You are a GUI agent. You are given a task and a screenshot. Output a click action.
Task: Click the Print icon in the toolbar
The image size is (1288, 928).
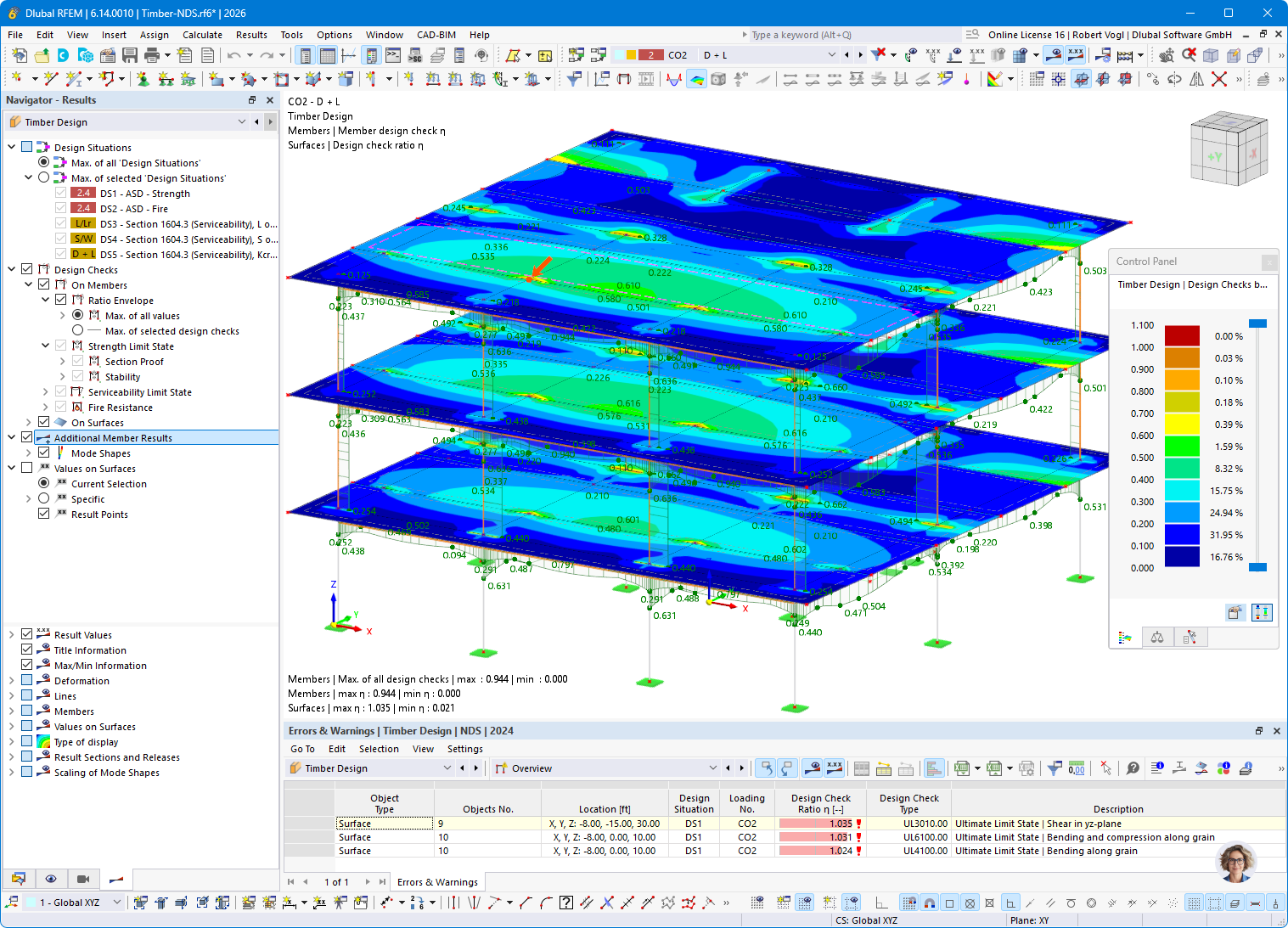coord(152,55)
